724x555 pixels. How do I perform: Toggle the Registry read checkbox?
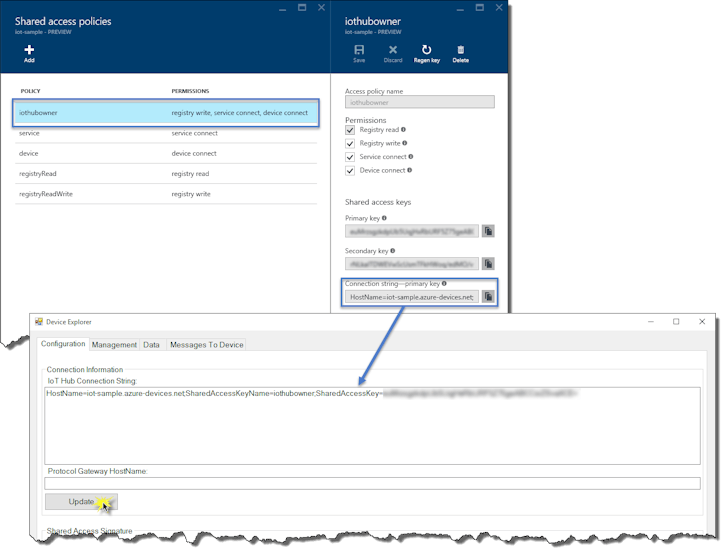tap(350, 130)
